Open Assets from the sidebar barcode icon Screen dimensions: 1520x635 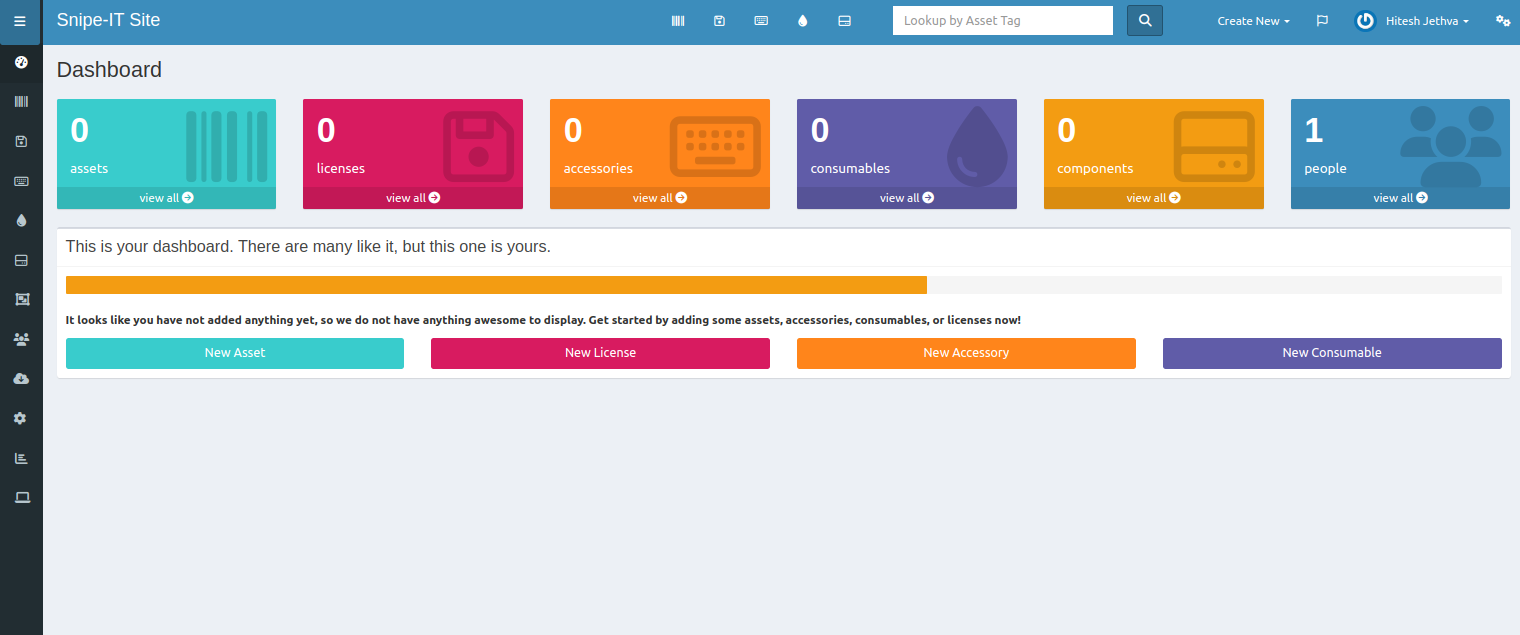click(21, 102)
